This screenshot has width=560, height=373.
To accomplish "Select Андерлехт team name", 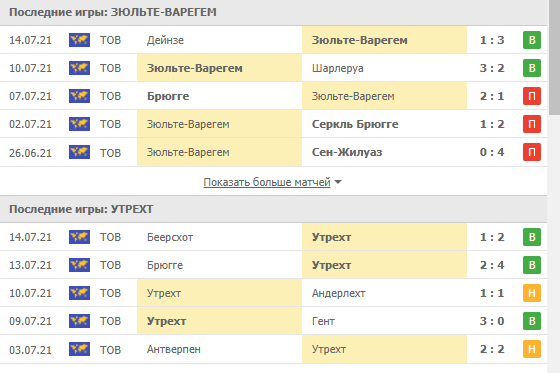I will click(338, 293).
